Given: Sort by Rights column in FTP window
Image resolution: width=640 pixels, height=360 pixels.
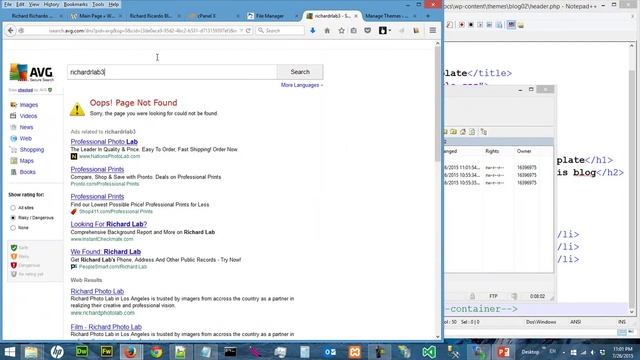Looking at the screenshot, I should coord(492,151).
